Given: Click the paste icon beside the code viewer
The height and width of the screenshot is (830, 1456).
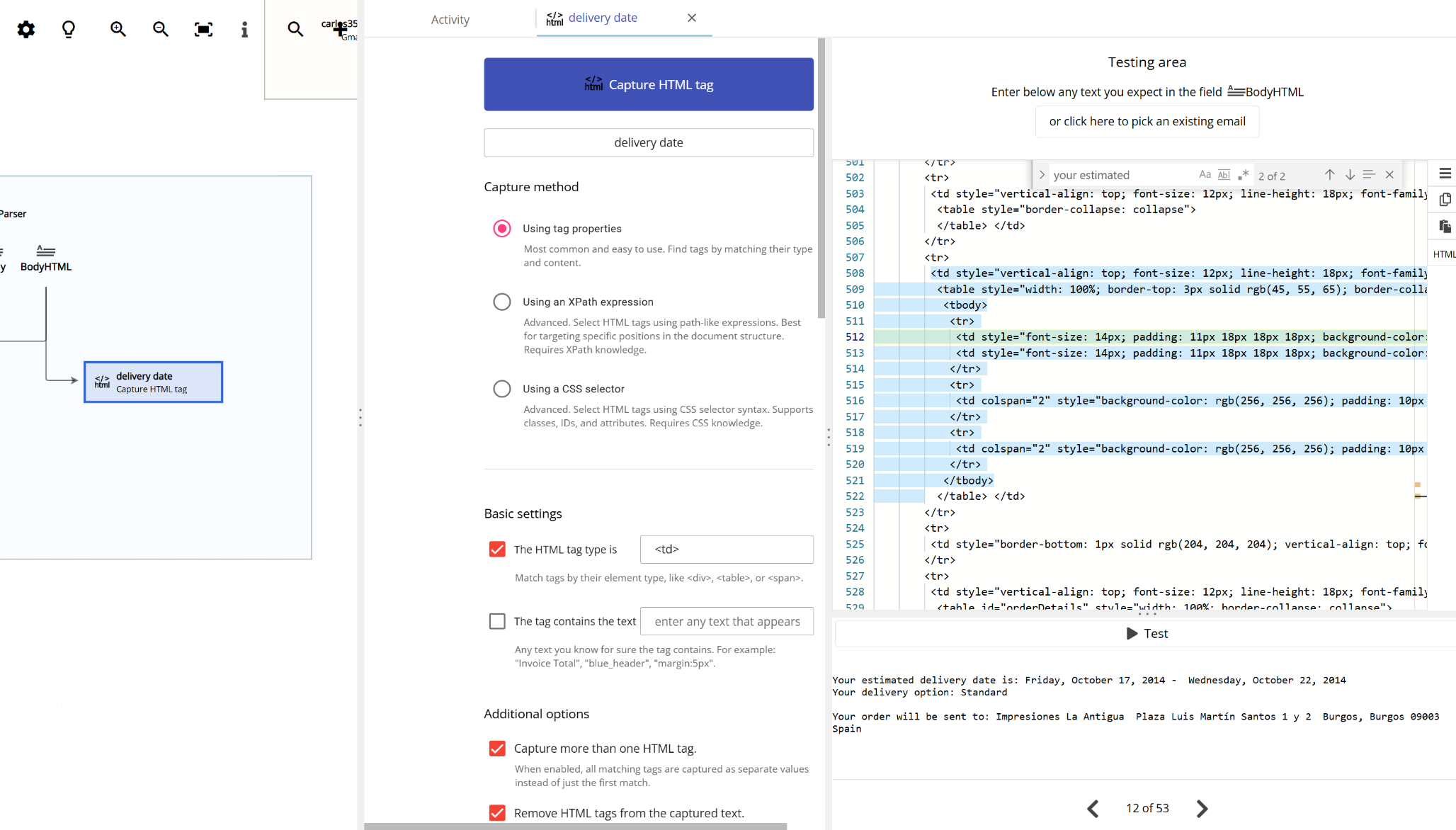Looking at the screenshot, I should (x=1444, y=226).
